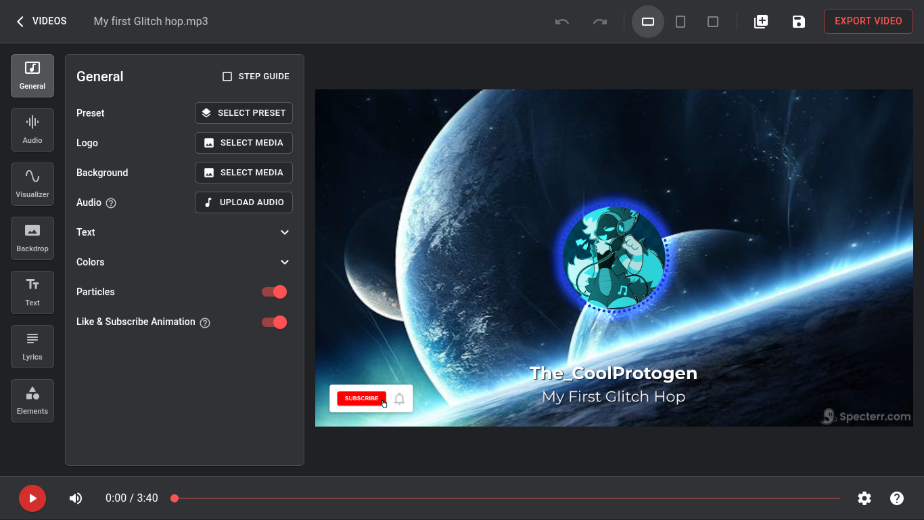Click the 0:00 / 3:40 time display

coord(131,498)
